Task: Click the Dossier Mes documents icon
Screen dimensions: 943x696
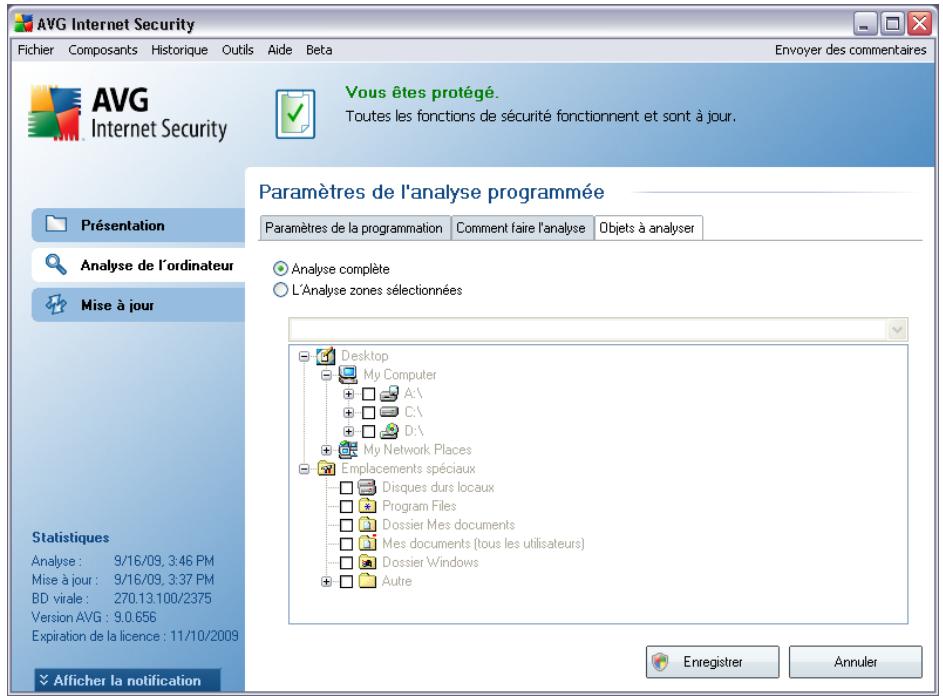Action: (367, 524)
